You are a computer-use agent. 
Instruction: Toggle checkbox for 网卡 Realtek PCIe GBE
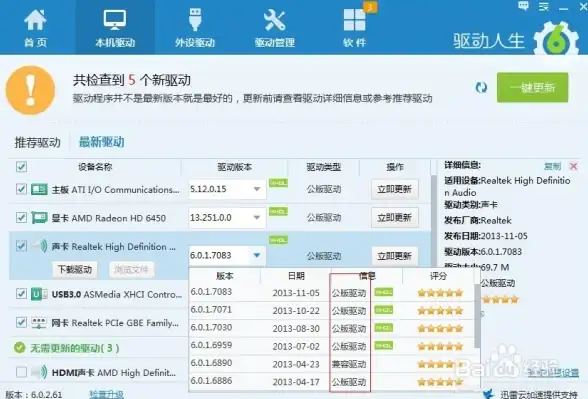tap(21, 322)
